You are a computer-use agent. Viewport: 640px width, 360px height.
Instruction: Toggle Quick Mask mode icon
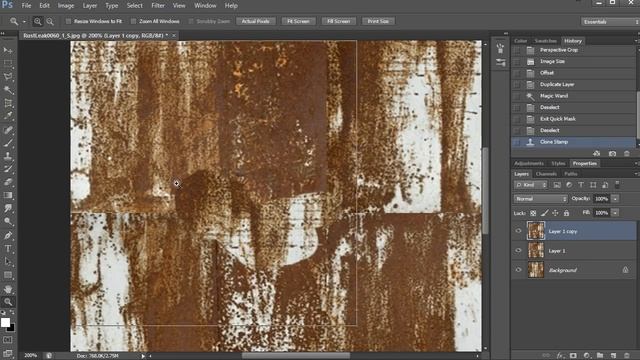coord(8,340)
